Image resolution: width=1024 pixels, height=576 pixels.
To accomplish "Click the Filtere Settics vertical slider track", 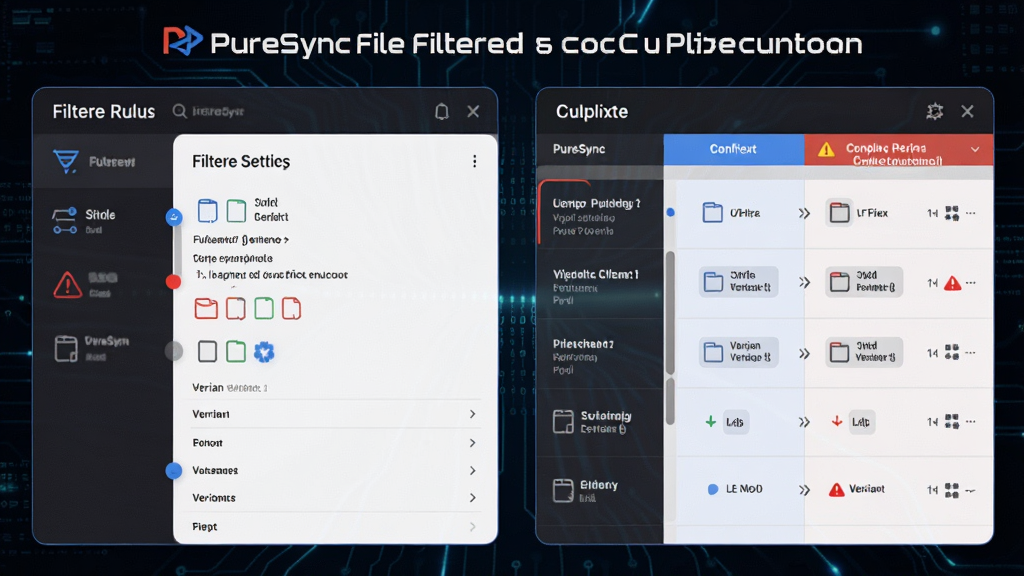I will click(x=177, y=250).
